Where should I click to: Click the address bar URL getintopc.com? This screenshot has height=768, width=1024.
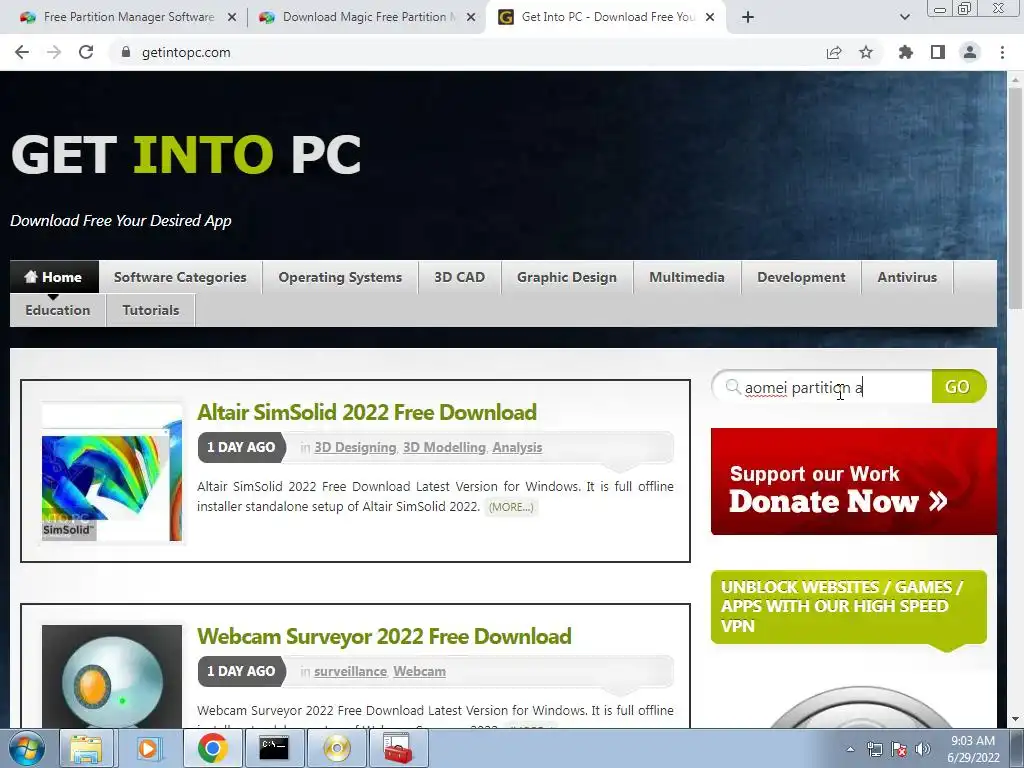(186, 52)
